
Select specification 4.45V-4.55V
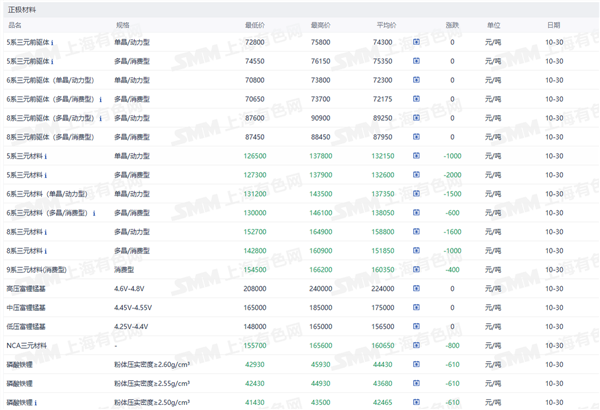coord(133,308)
